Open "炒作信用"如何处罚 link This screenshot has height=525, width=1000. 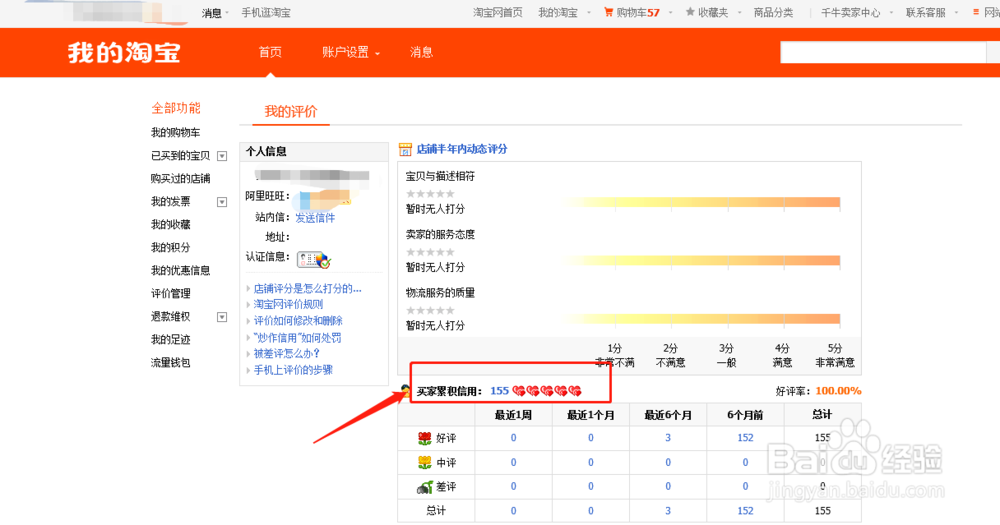297,337
